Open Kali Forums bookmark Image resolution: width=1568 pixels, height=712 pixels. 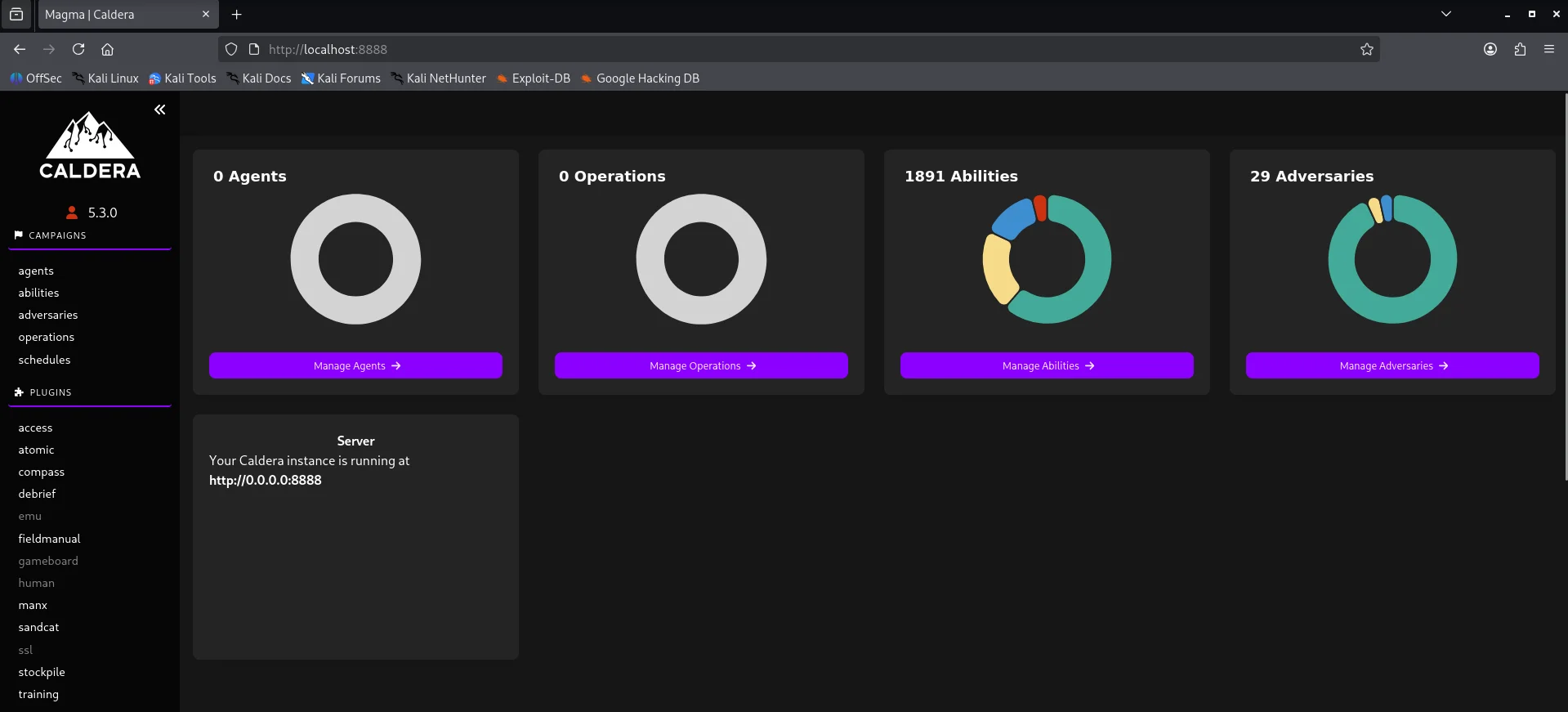(x=341, y=78)
